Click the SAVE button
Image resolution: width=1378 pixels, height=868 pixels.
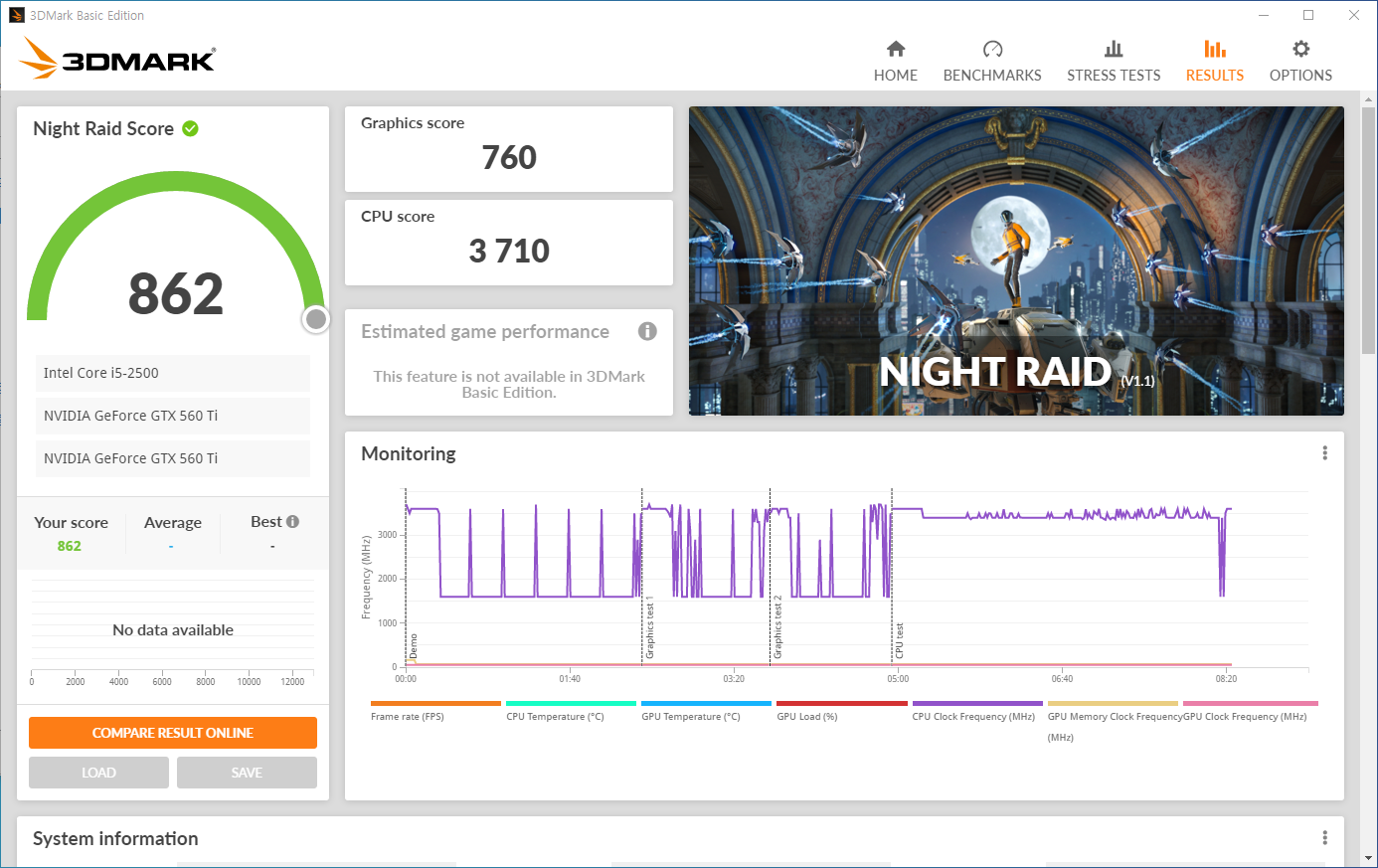(247, 773)
